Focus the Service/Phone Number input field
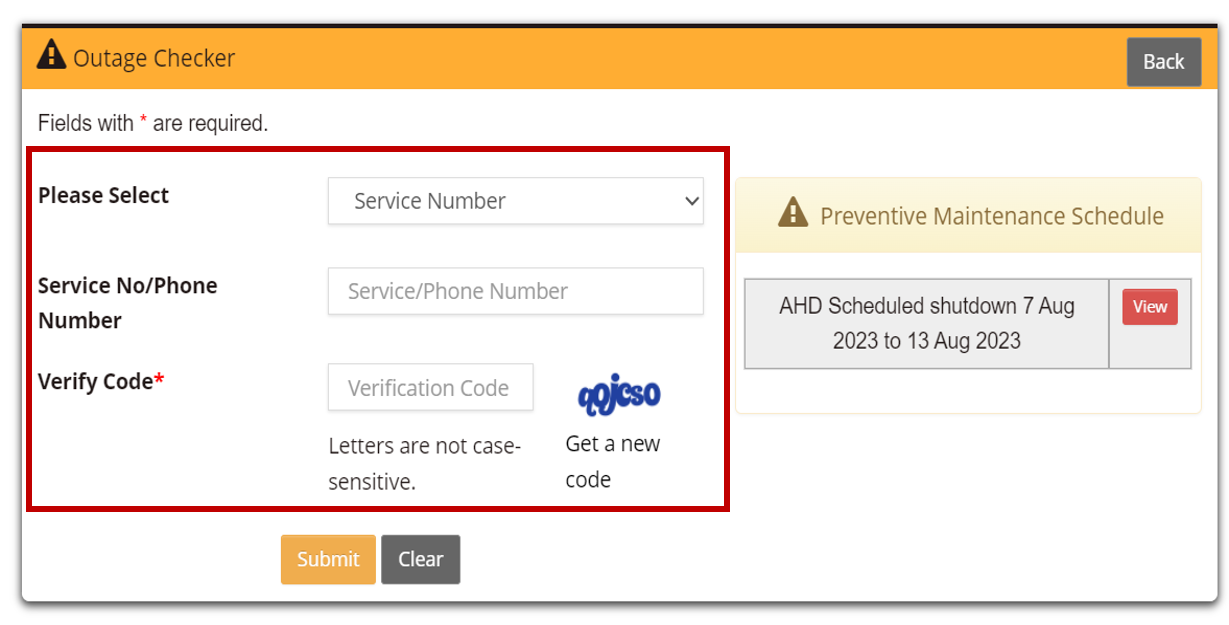The image size is (1229, 625). click(x=515, y=291)
